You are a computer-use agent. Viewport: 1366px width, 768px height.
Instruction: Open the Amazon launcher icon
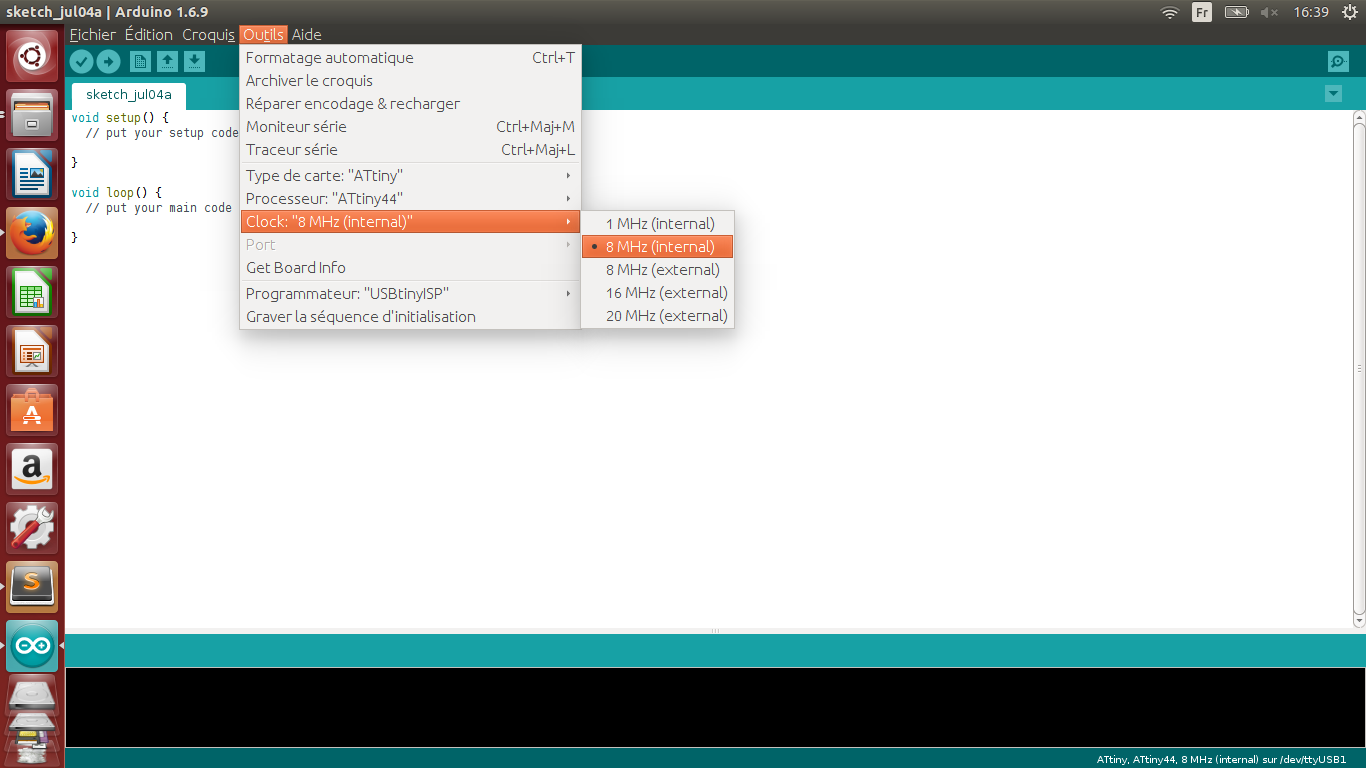click(33, 468)
